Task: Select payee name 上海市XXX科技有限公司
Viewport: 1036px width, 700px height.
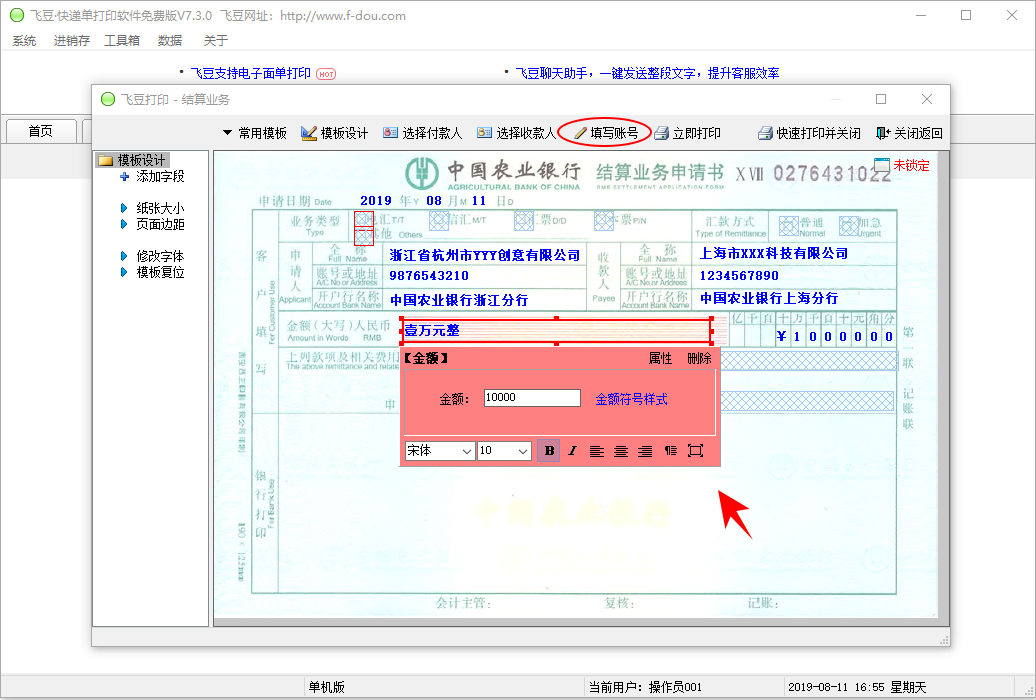Action: (x=773, y=253)
